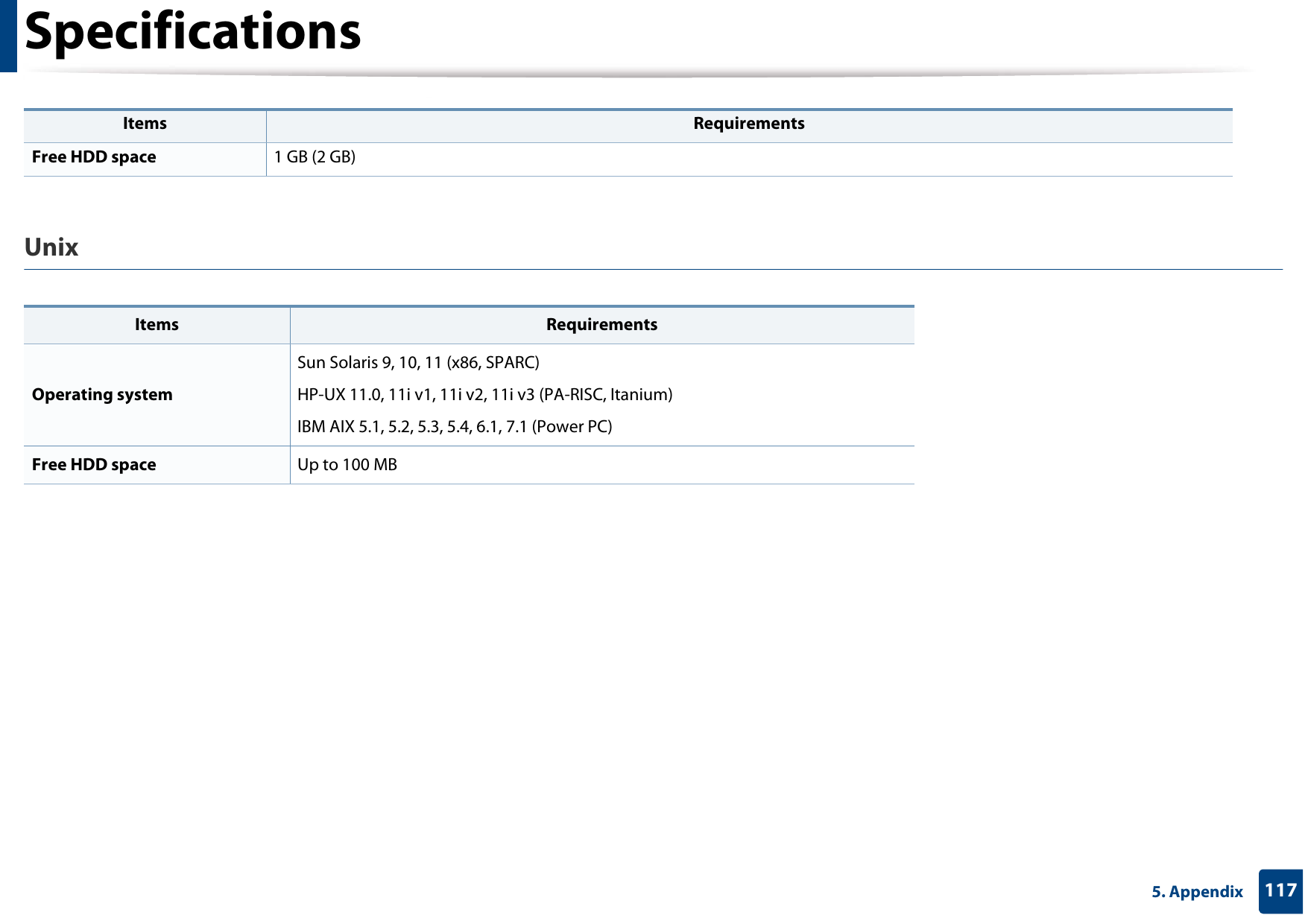Click the 'Operating system' row label

click(x=102, y=395)
